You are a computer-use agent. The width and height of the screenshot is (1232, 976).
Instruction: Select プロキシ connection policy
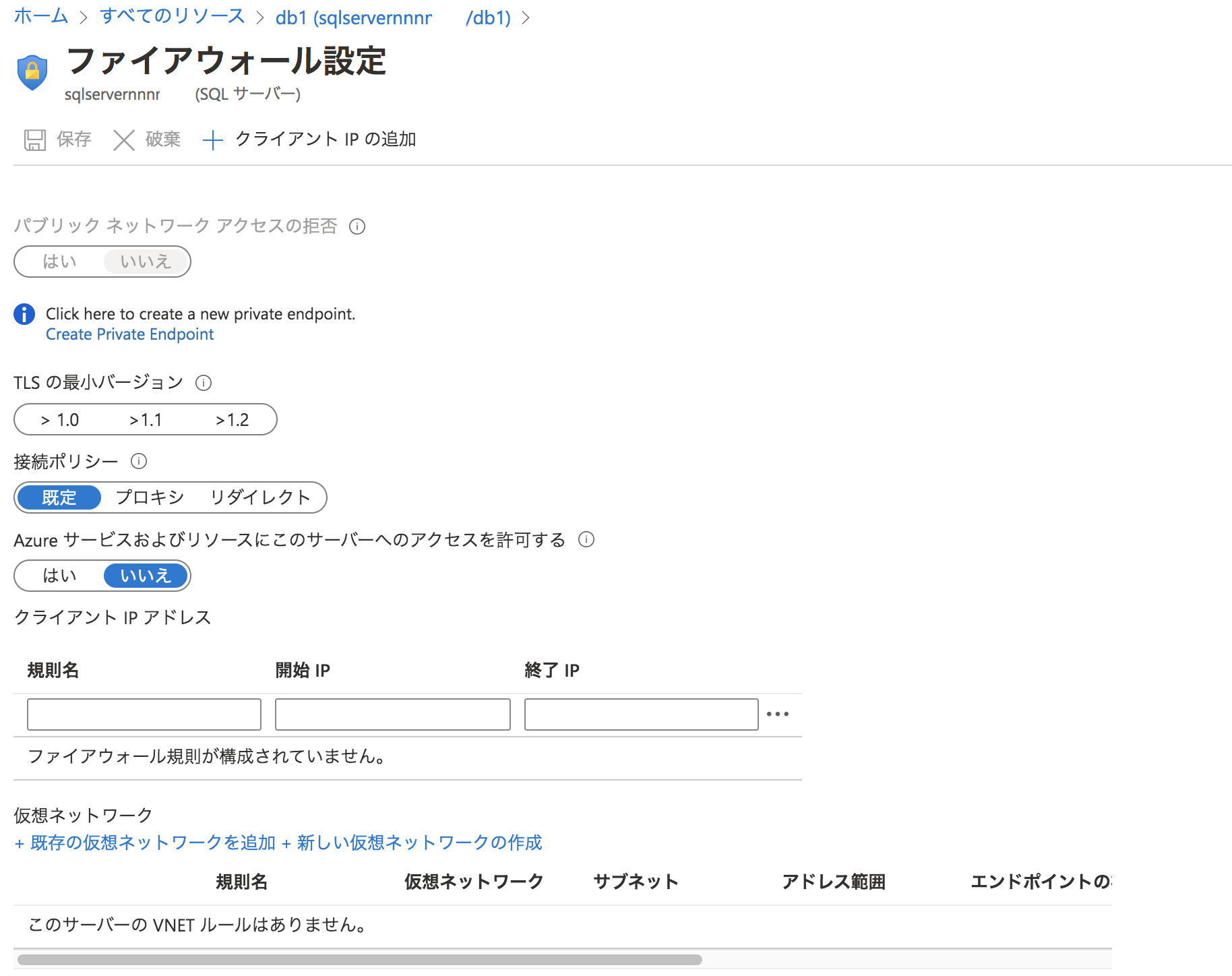pyautogui.click(x=150, y=497)
